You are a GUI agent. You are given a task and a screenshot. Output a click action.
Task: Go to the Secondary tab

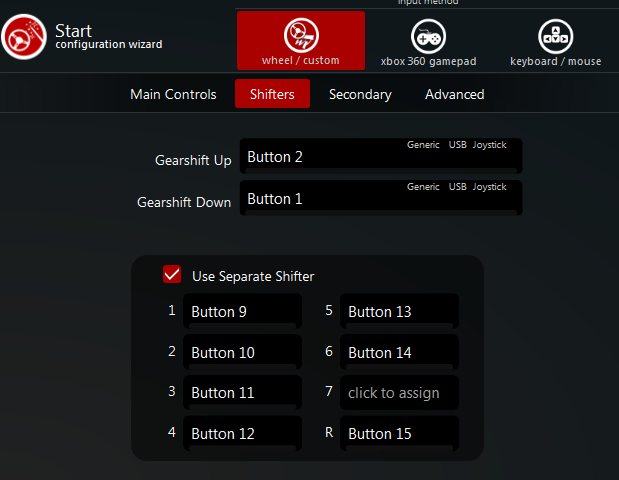click(x=360, y=94)
